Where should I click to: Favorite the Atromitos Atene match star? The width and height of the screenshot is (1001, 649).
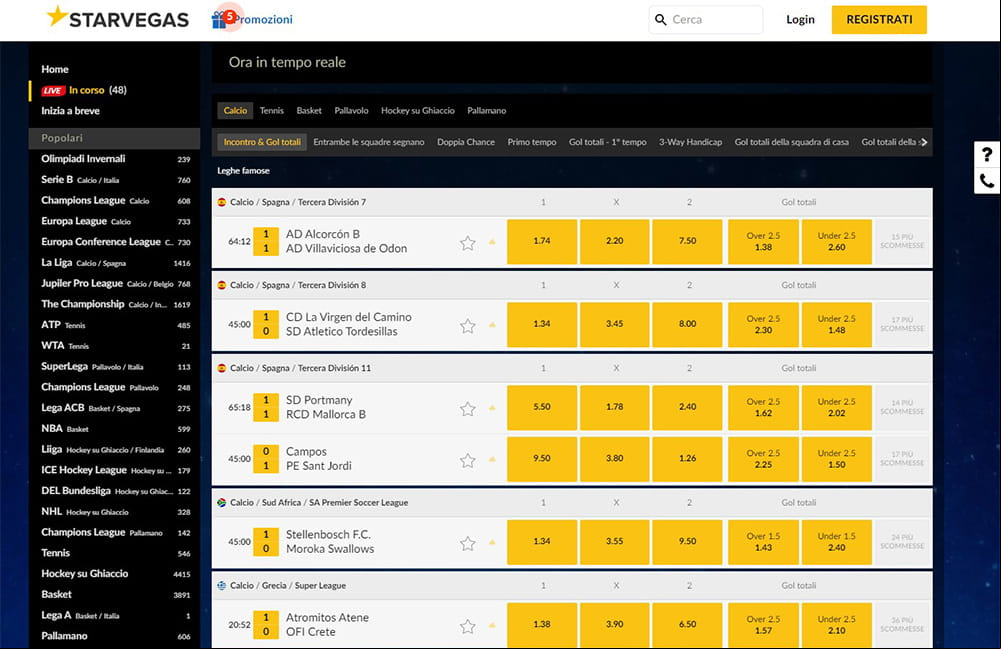point(468,626)
